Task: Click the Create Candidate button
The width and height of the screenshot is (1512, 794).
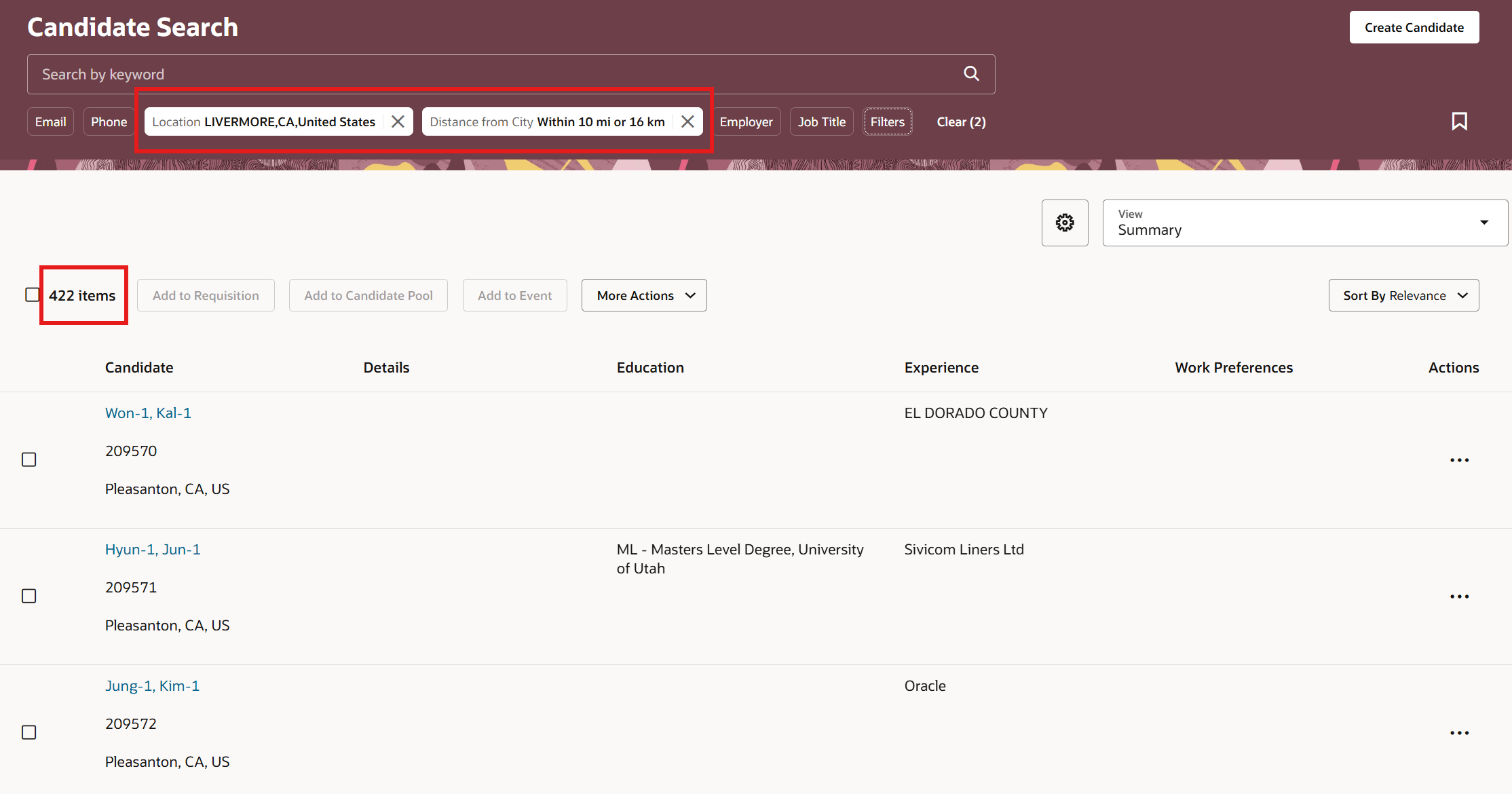Action: click(x=1414, y=26)
